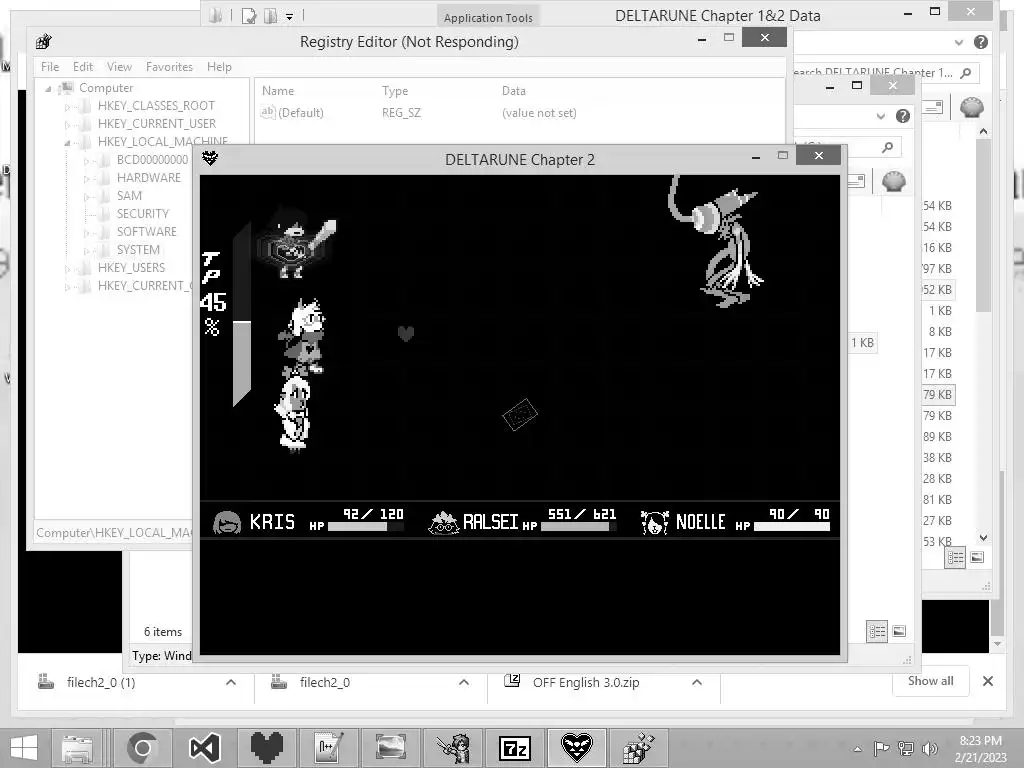The width and height of the screenshot is (1024, 768).
Task: Click the volume speaker icon in system tray
Action: (x=929, y=748)
